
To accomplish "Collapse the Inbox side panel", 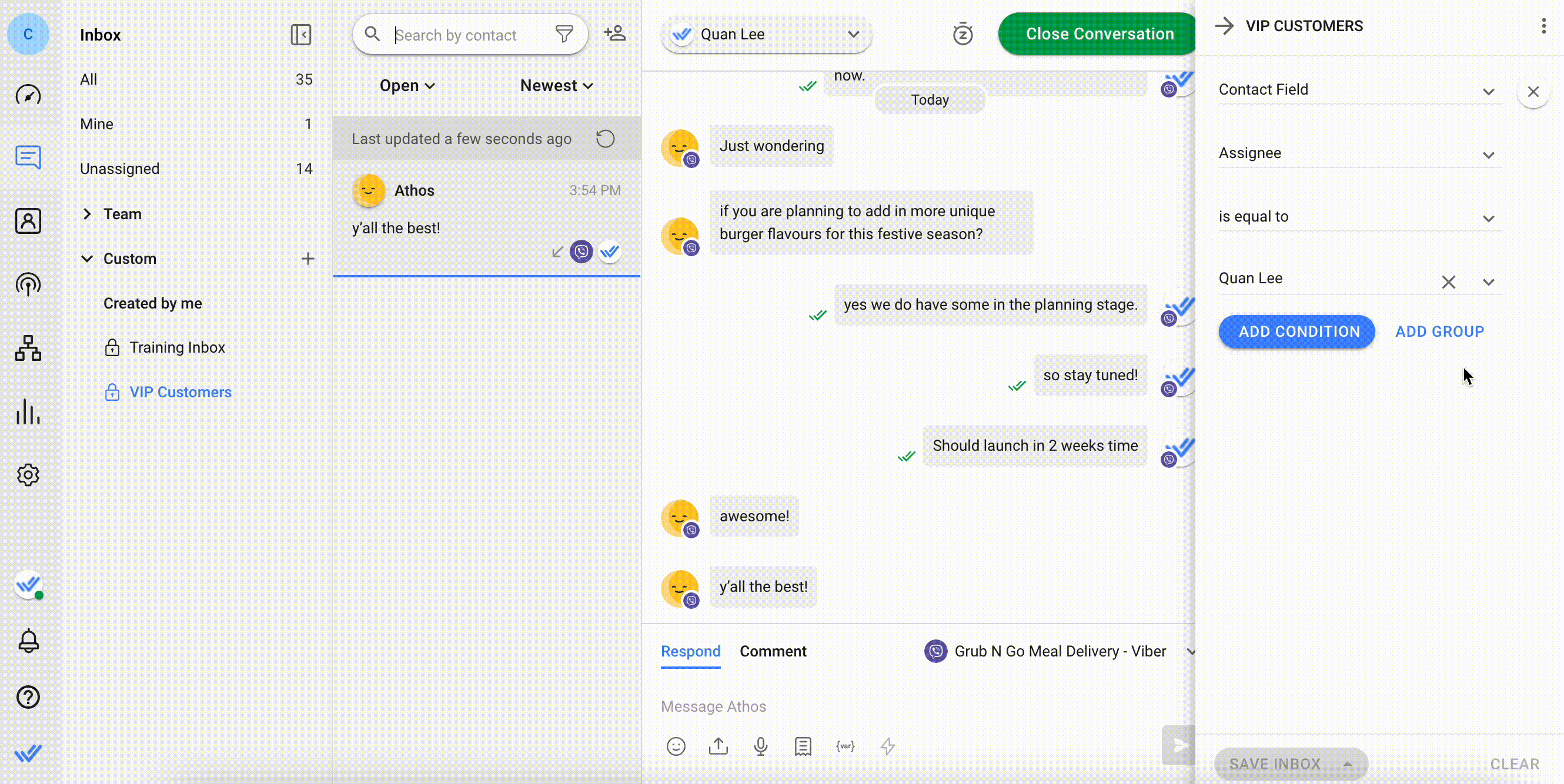I will point(300,35).
